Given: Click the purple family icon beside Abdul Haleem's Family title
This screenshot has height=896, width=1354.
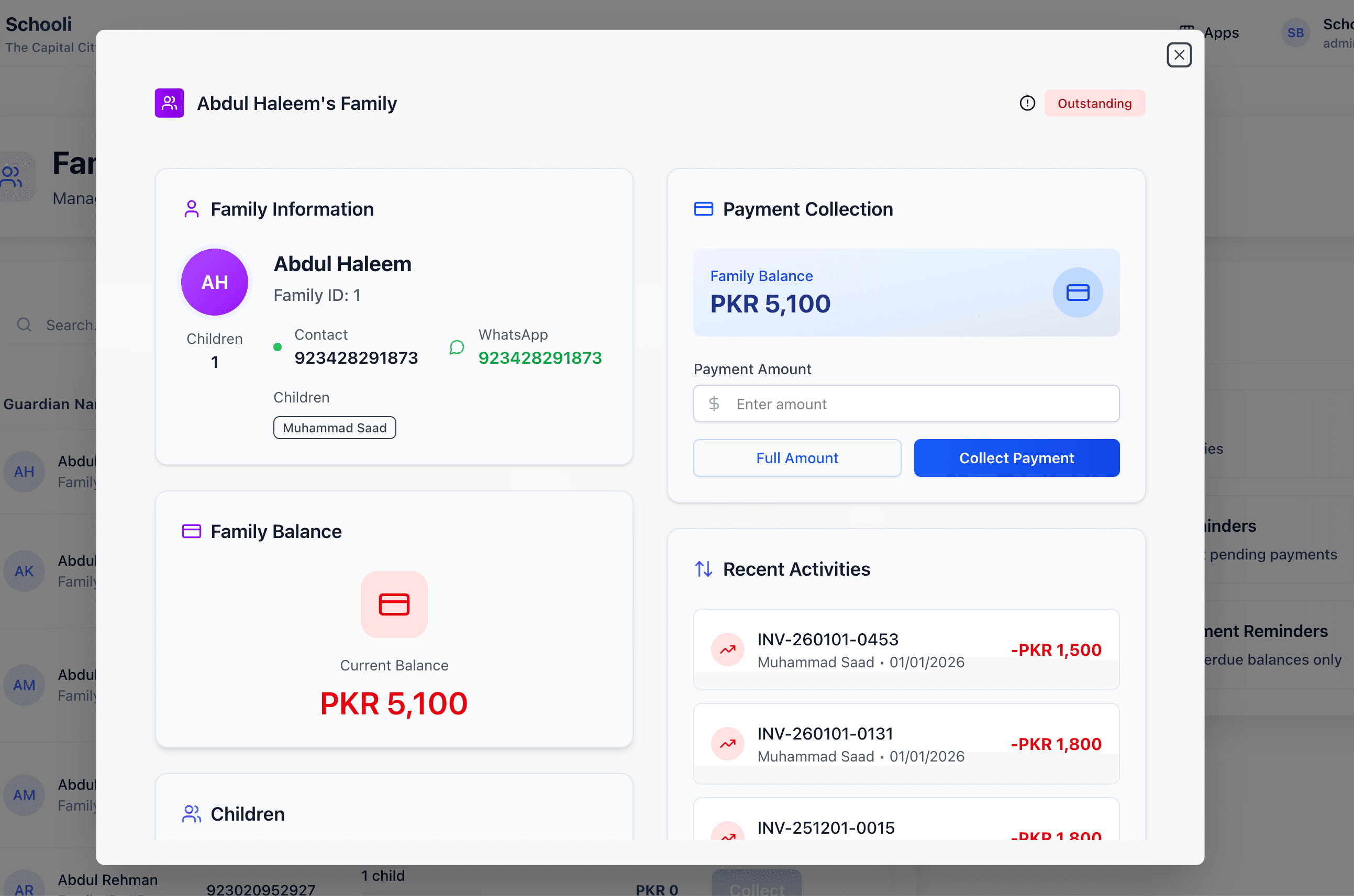Looking at the screenshot, I should click(169, 103).
